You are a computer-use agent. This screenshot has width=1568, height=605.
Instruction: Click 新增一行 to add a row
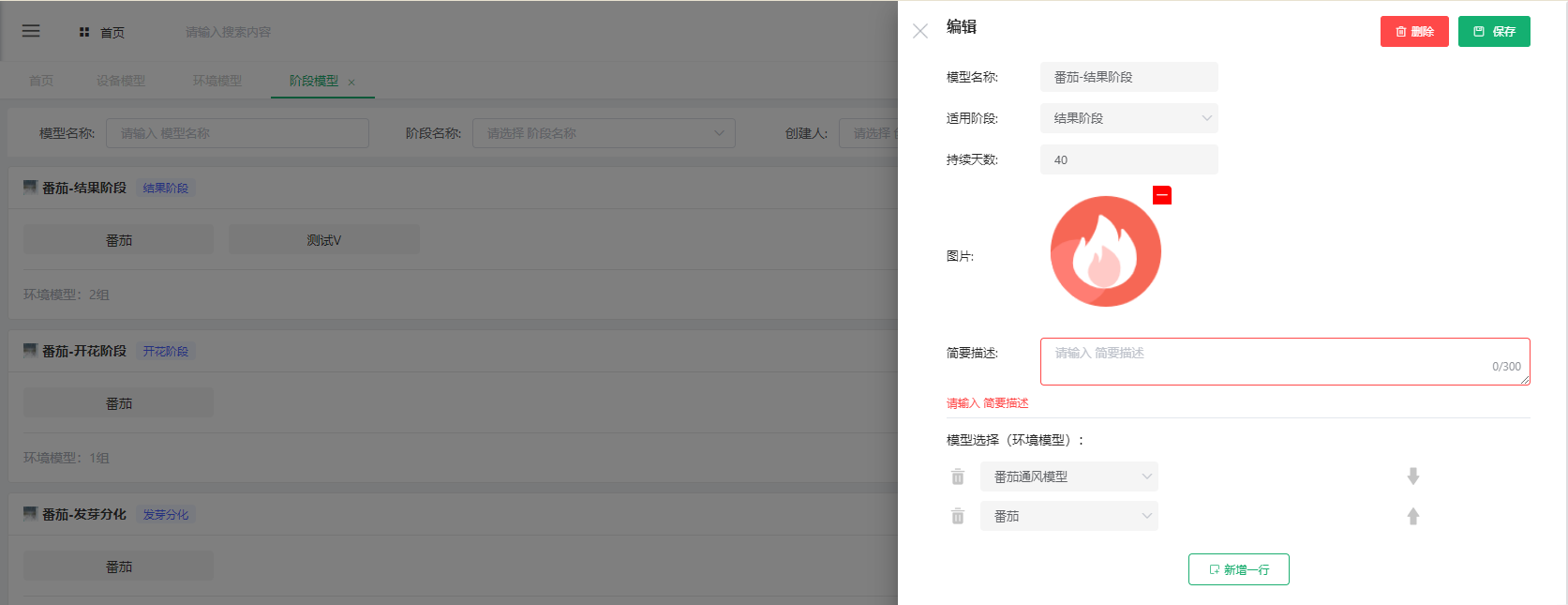1238,569
